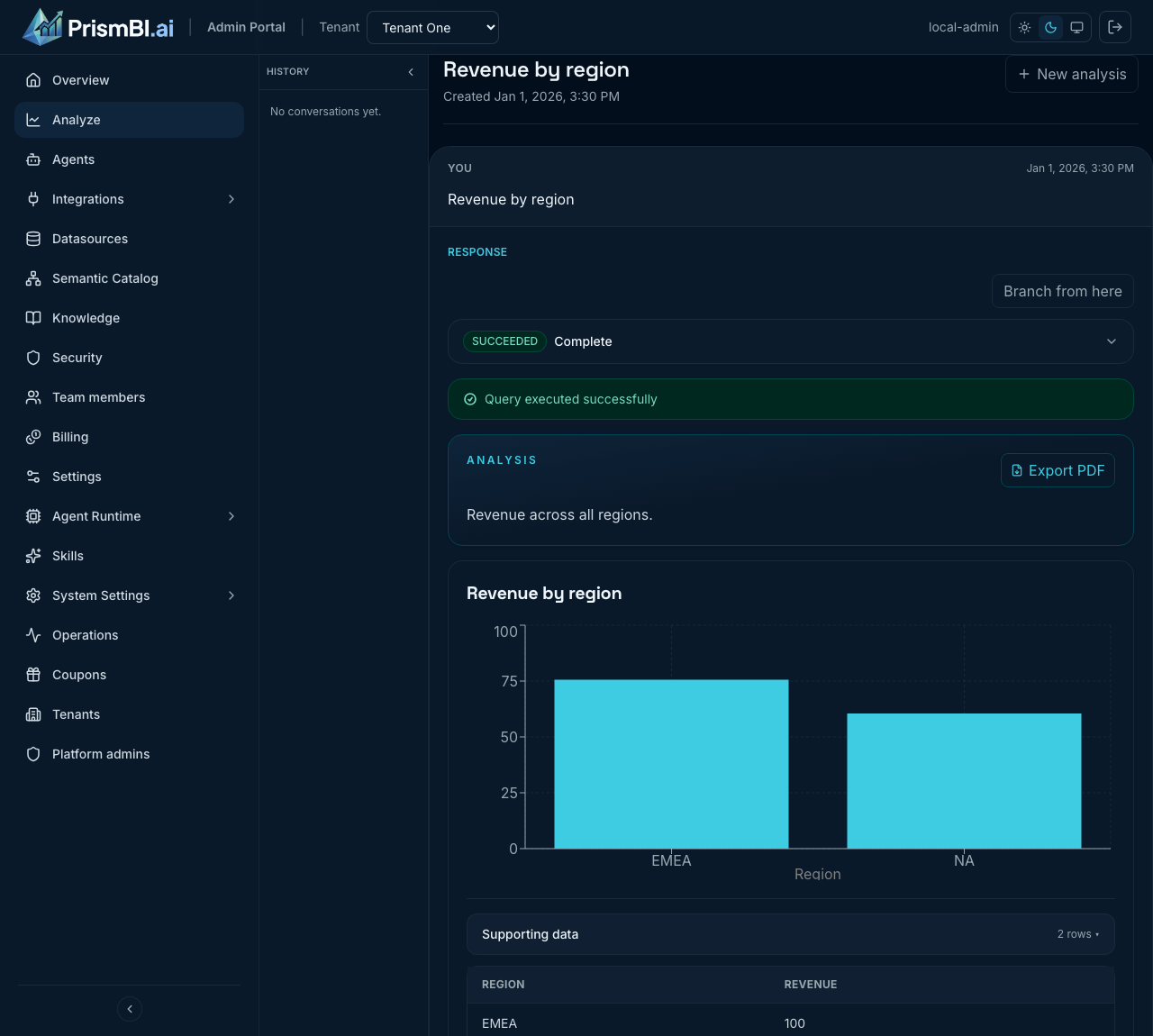Open the Overview home icon

[33, 80]
